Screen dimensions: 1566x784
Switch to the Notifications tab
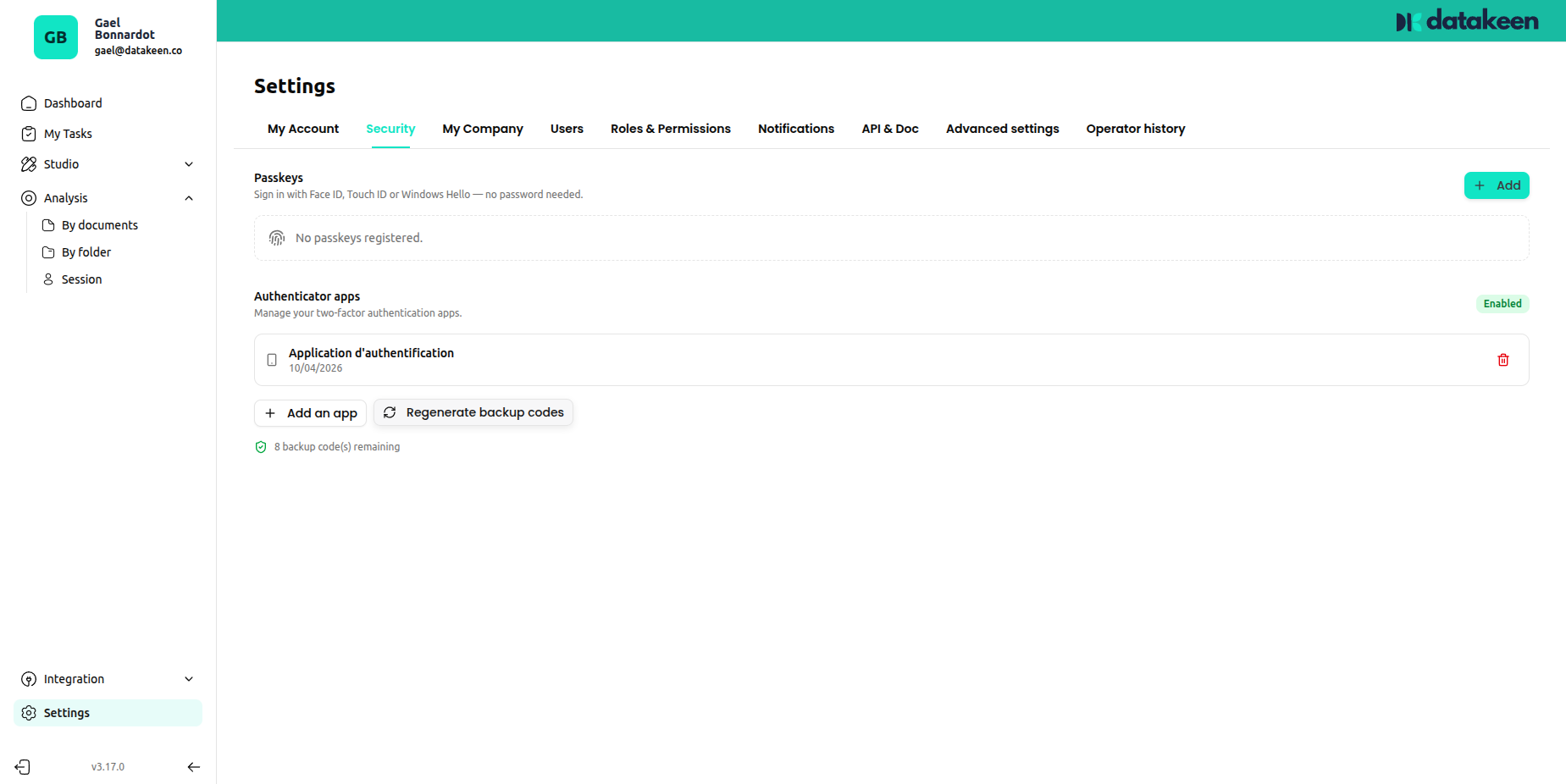[x=795, y=129]
